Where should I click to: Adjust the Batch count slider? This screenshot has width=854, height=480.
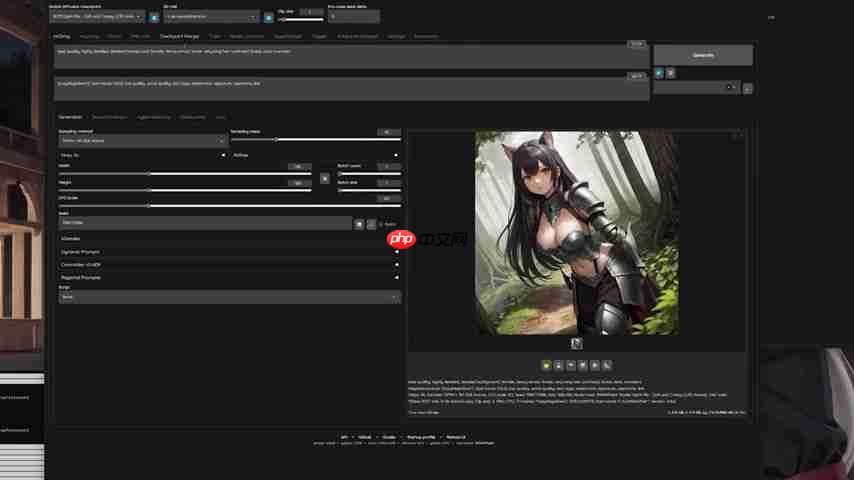click(369, 174)
